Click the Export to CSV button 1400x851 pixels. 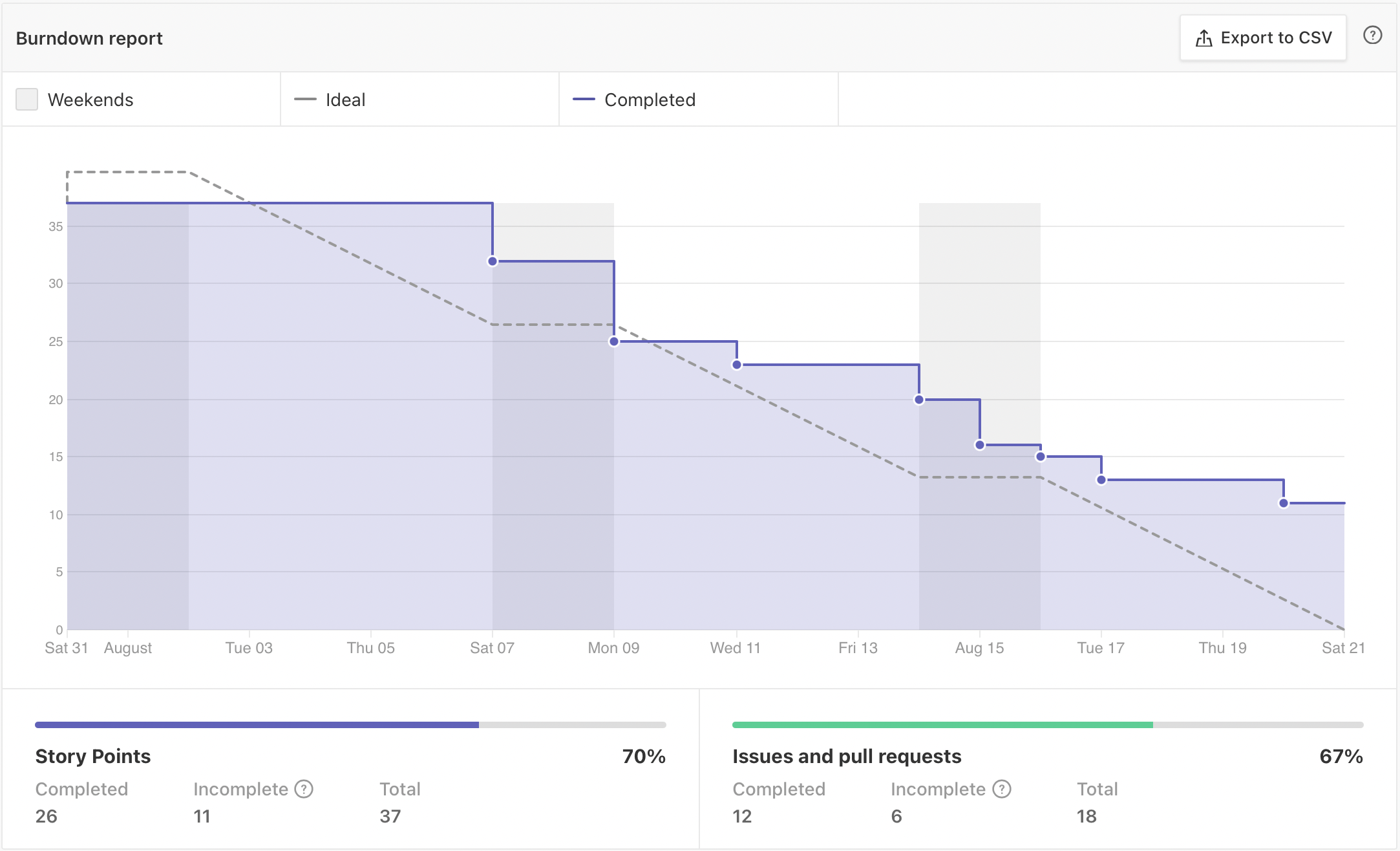click(x=1262, y=38)
